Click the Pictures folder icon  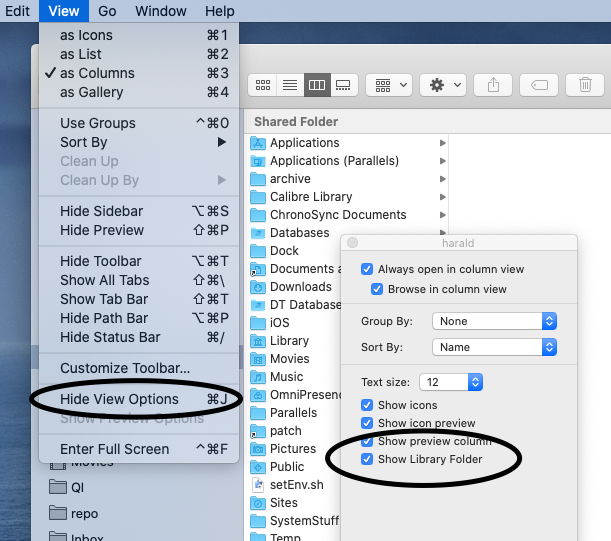(258, 449)
